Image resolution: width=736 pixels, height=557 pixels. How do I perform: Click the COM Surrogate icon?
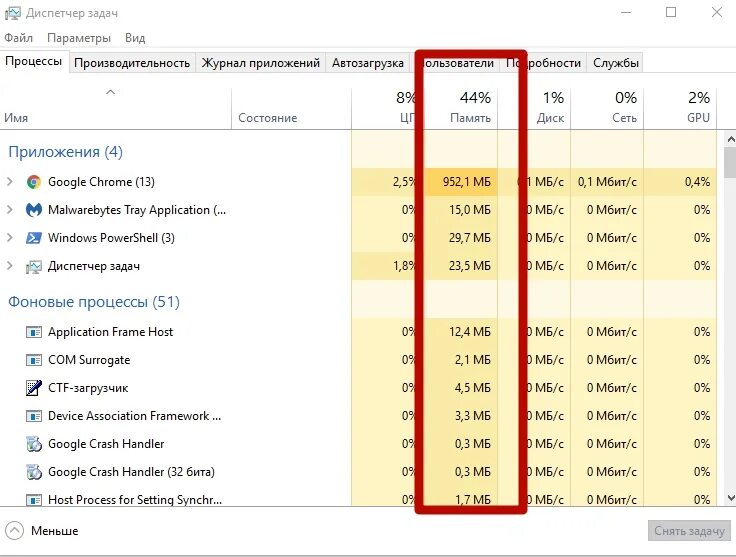[x=34, y=360]
